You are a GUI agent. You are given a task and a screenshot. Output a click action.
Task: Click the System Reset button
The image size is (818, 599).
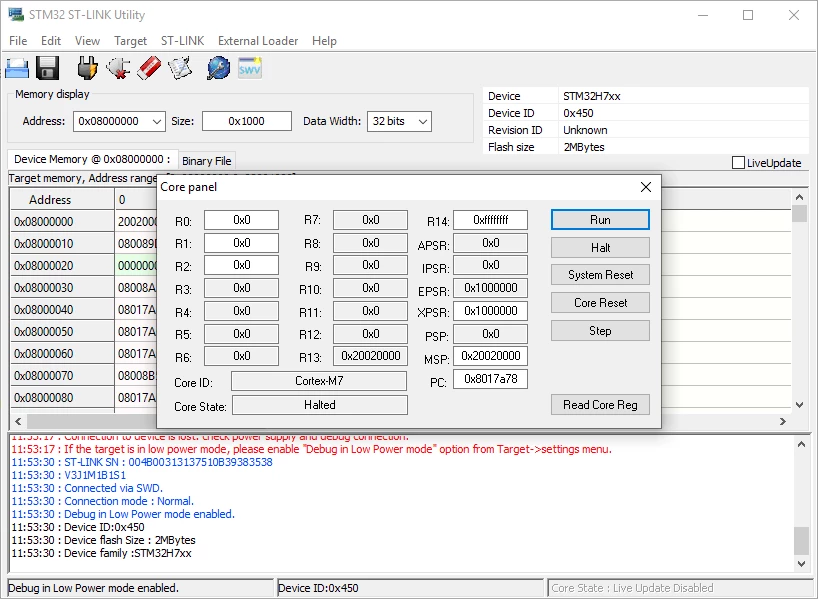coord(600,275)
